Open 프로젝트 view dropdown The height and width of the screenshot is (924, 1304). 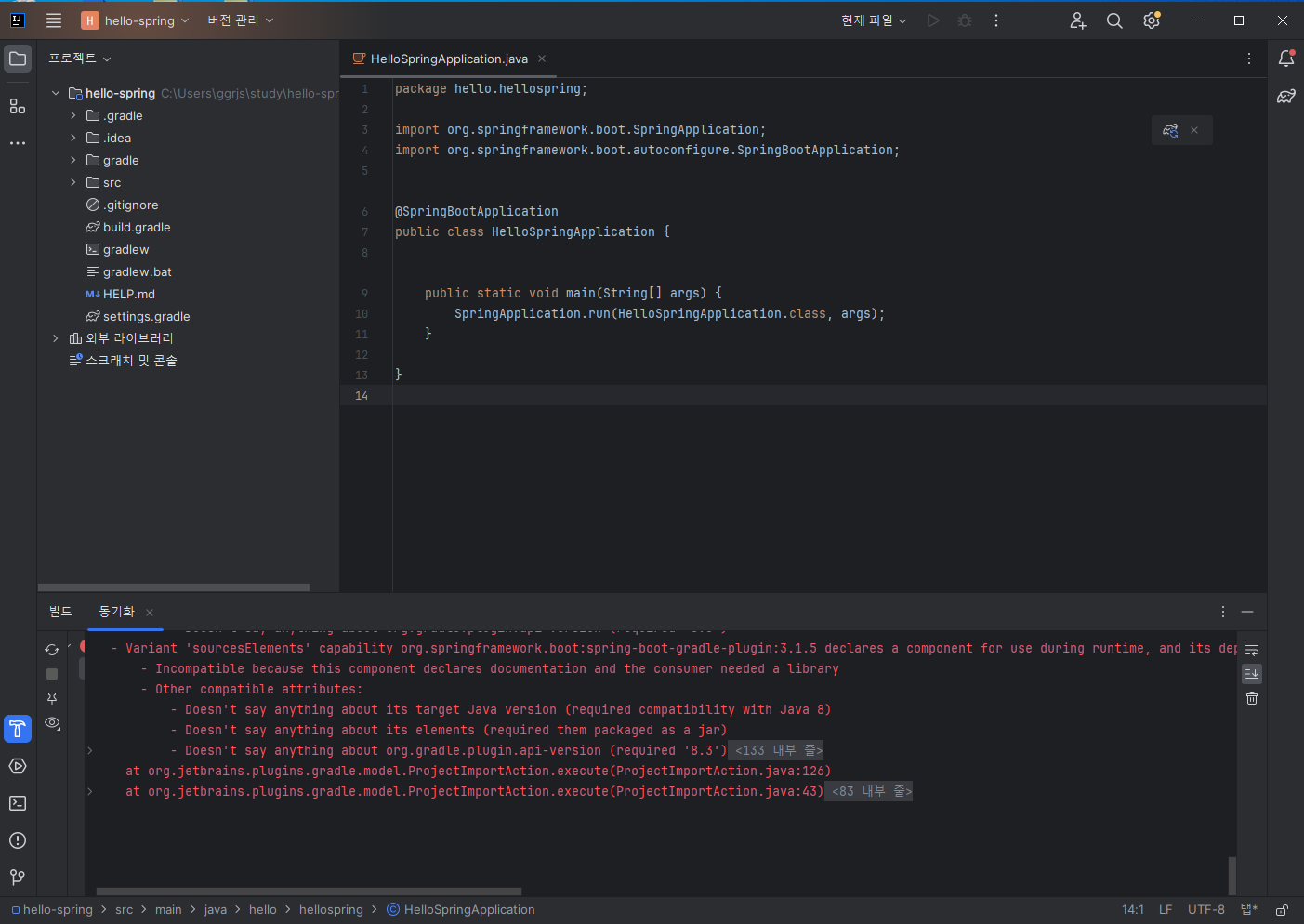pyautogui.click(x=80, y=59)
